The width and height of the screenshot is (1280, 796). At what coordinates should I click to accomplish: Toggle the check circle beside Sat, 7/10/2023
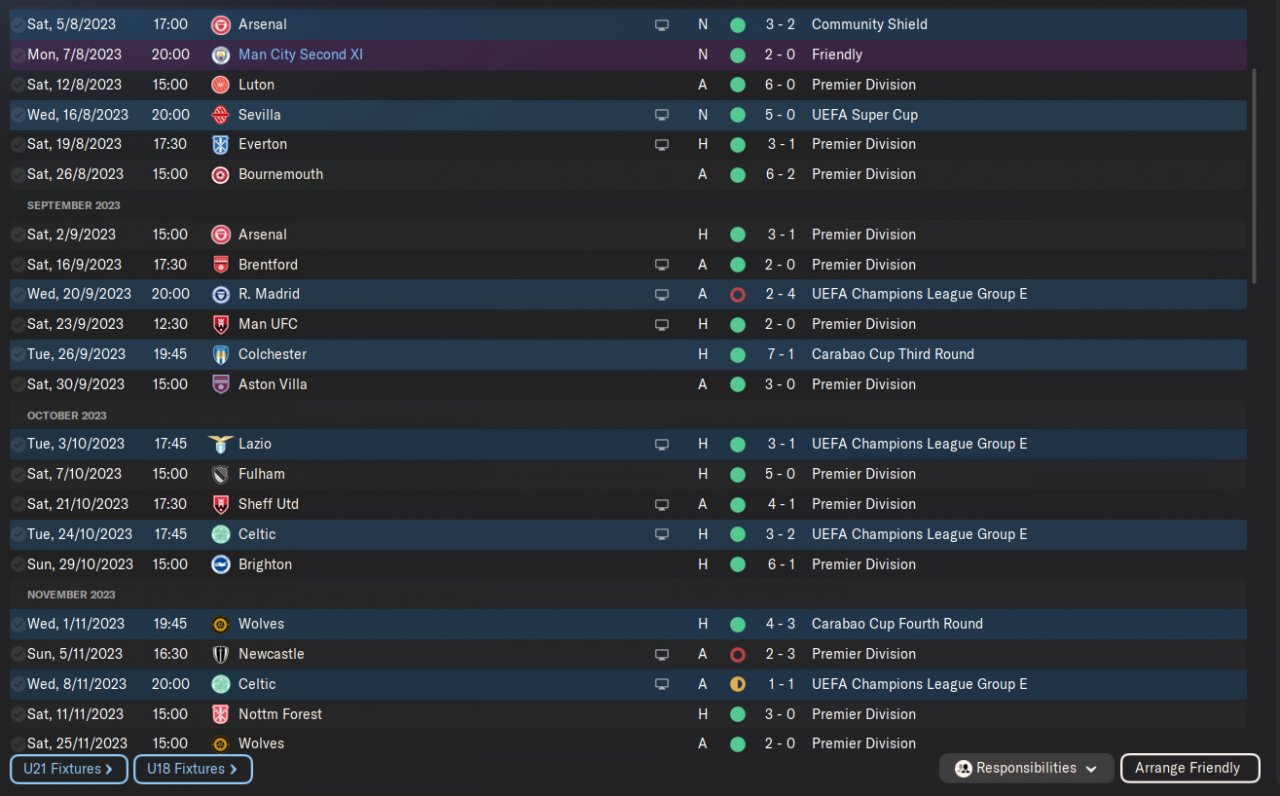(18, 474)
